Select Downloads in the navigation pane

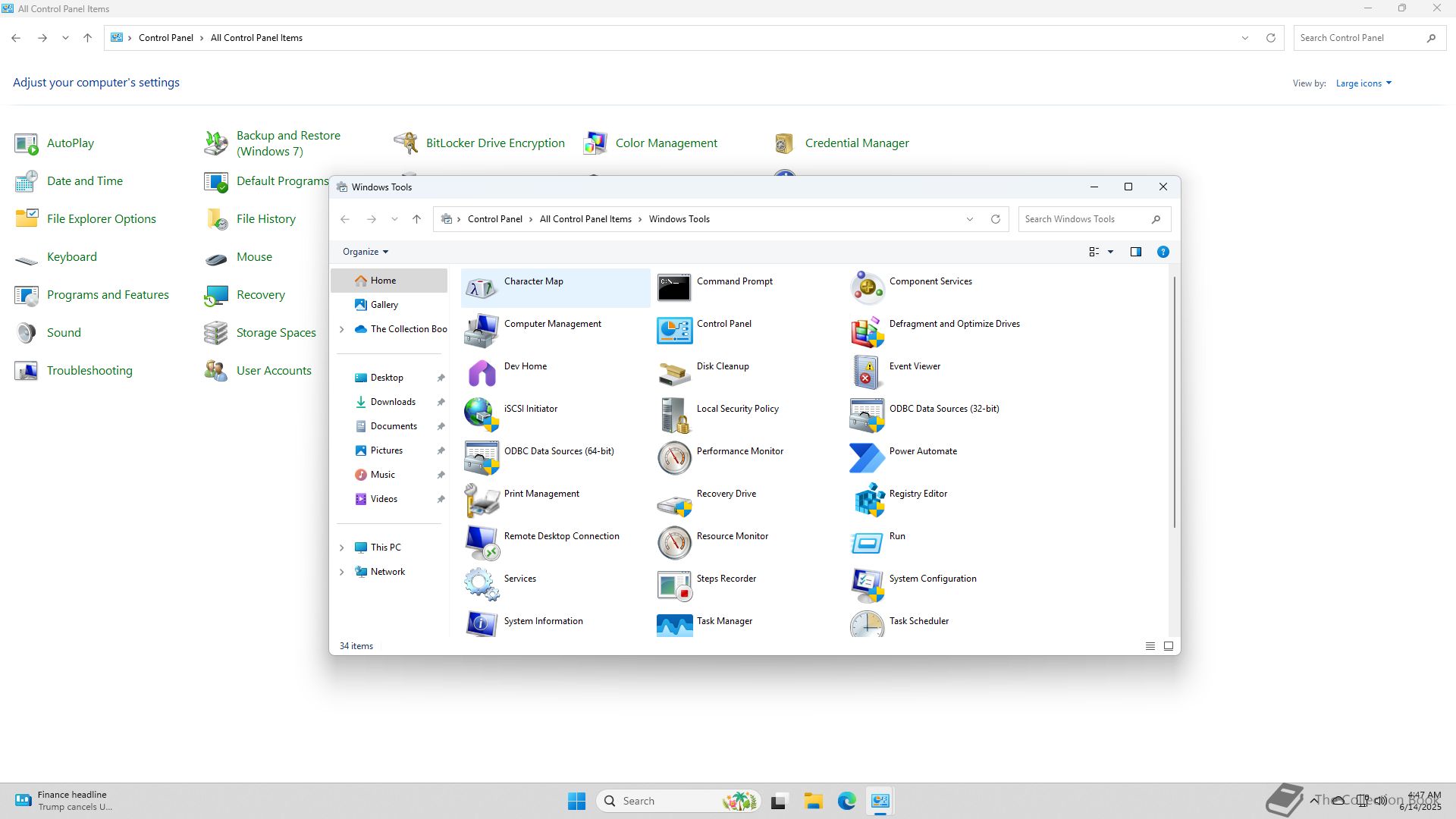pos(393,402)
